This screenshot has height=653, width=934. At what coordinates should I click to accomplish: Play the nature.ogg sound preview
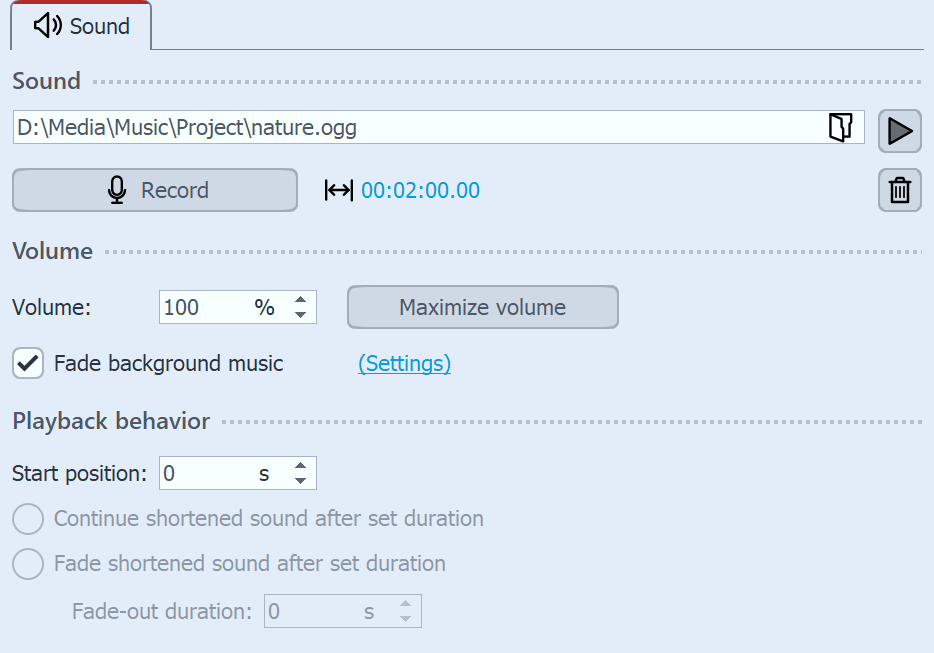coord(899,131)
